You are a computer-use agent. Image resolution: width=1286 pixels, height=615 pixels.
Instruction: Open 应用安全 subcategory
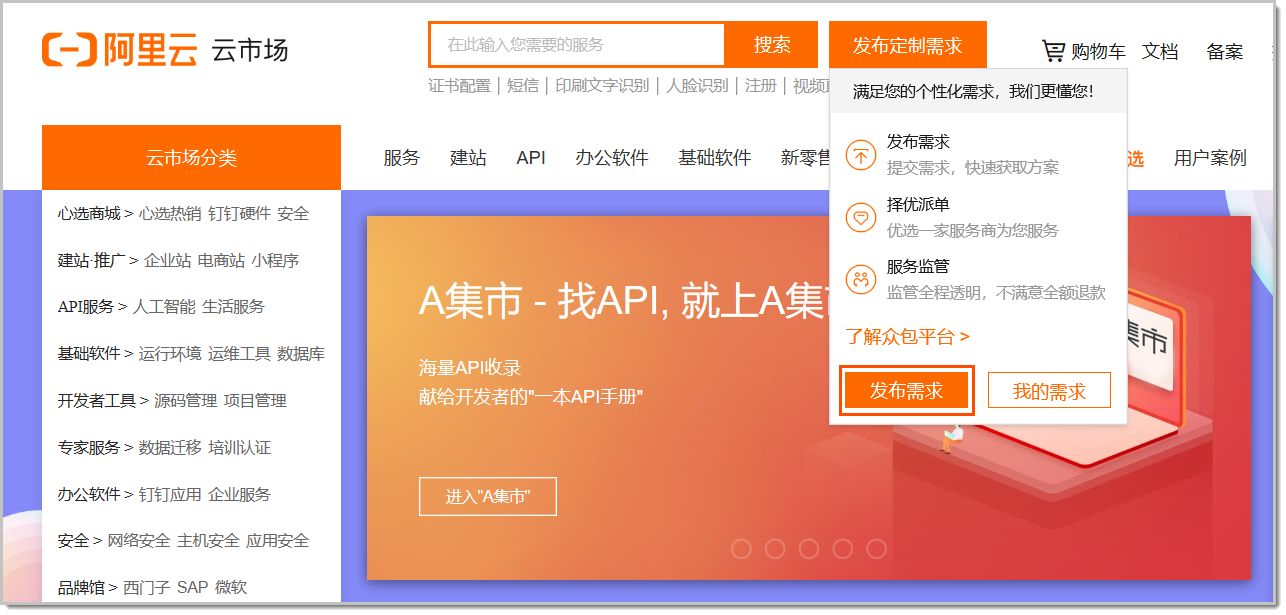point(277,541)
